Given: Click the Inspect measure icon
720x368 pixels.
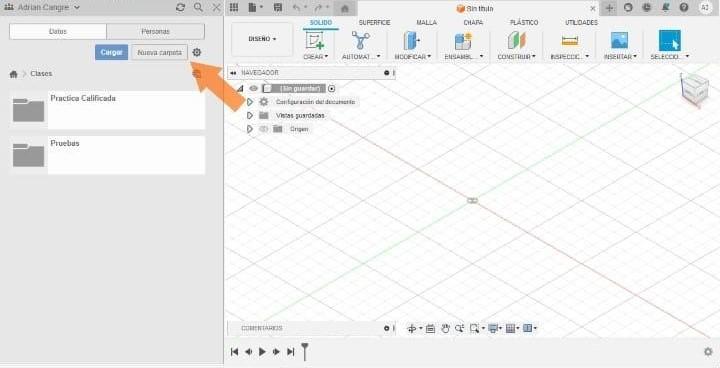Looking at the screenshot, I should click(x=569, y=41).
